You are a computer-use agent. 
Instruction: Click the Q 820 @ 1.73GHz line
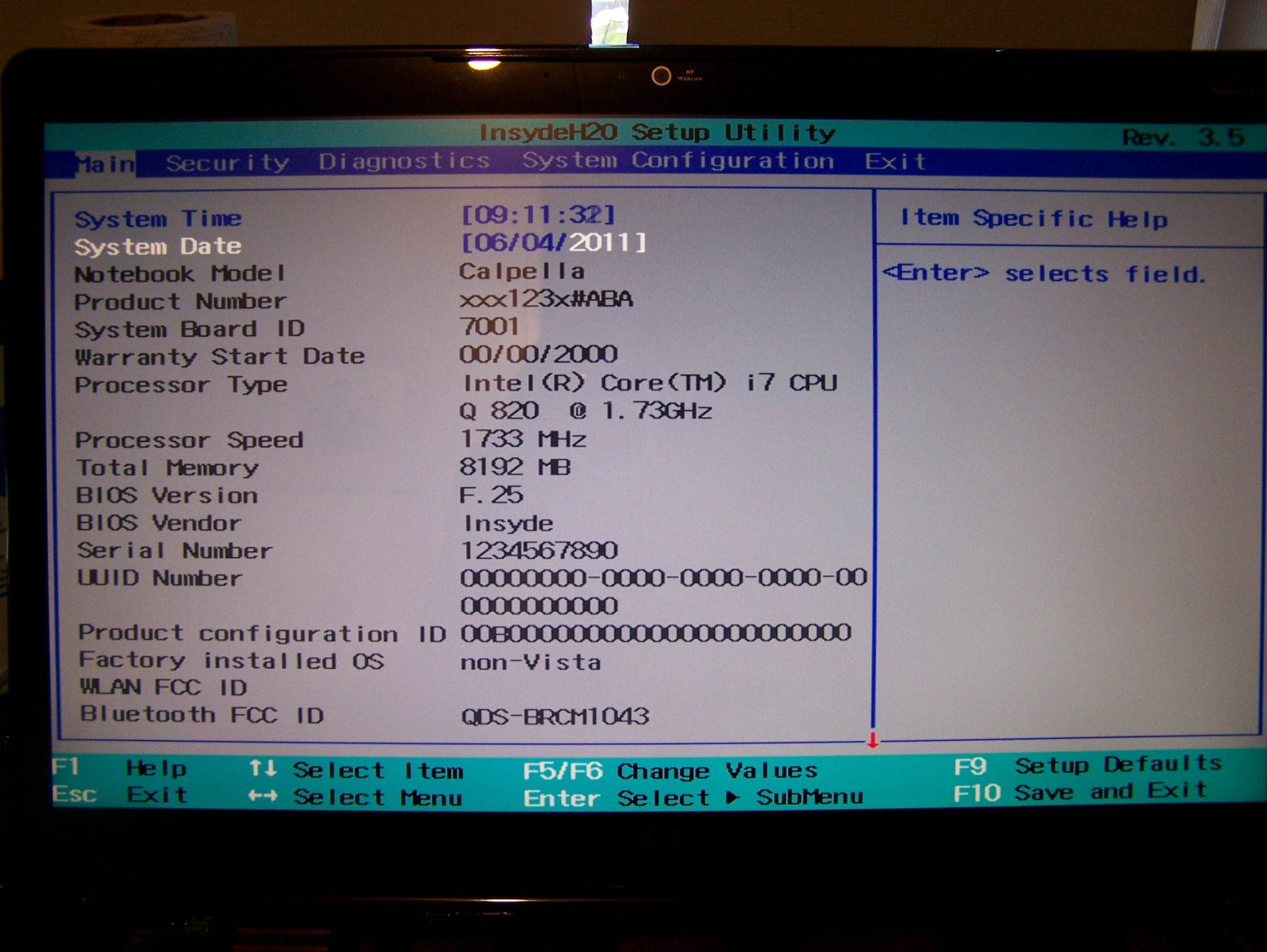pyautogui.click(x=586, y=411)
